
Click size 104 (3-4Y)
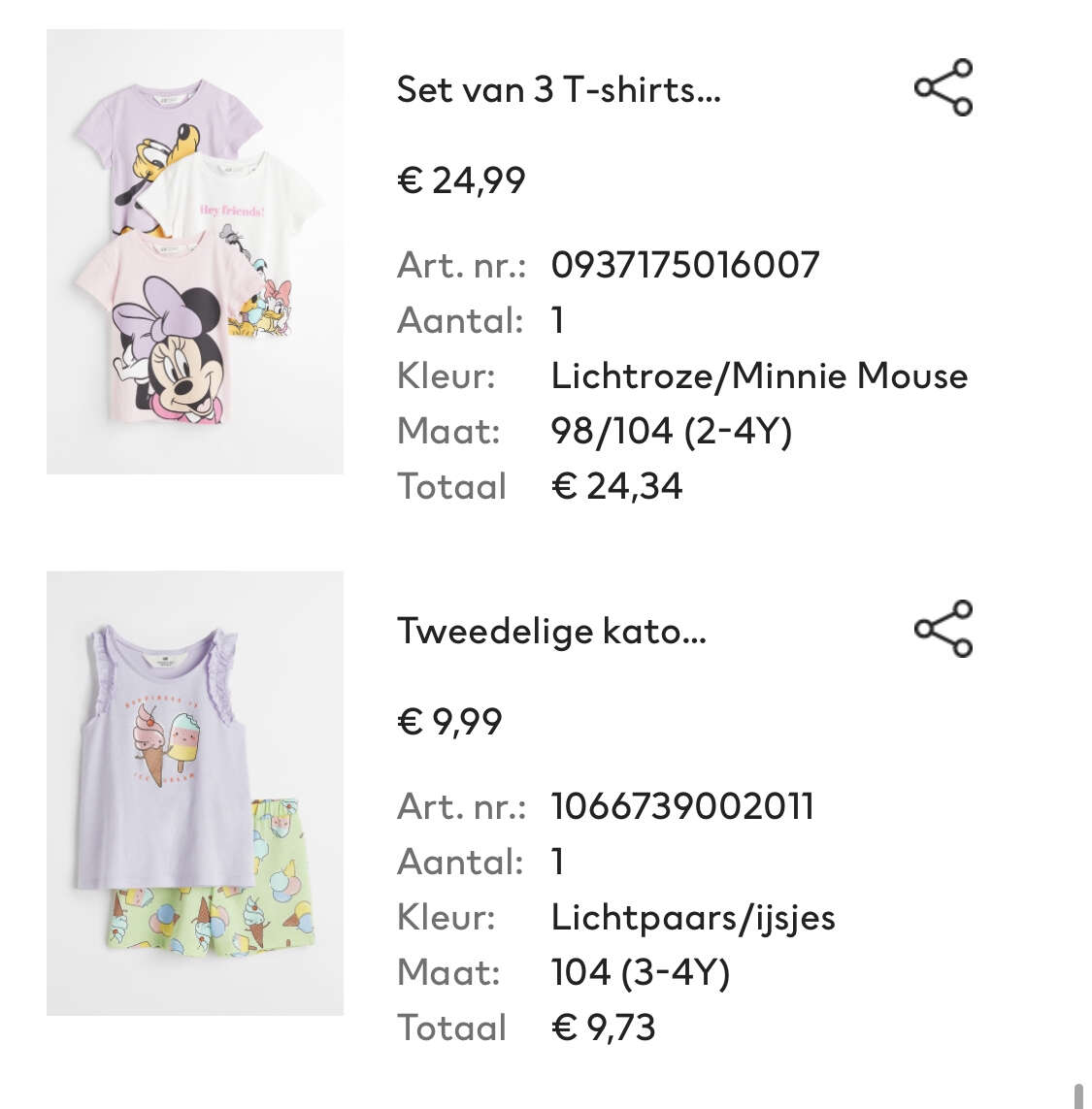(x=640, y=973)
